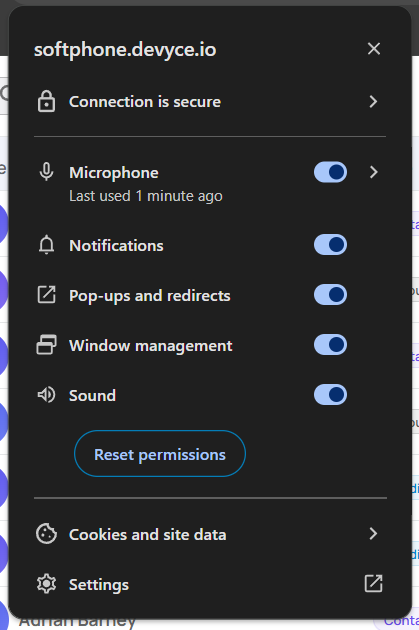This screenshot has height=630, width=419.
Task: Click the Notifications bell icon
Action: point(46,245)
